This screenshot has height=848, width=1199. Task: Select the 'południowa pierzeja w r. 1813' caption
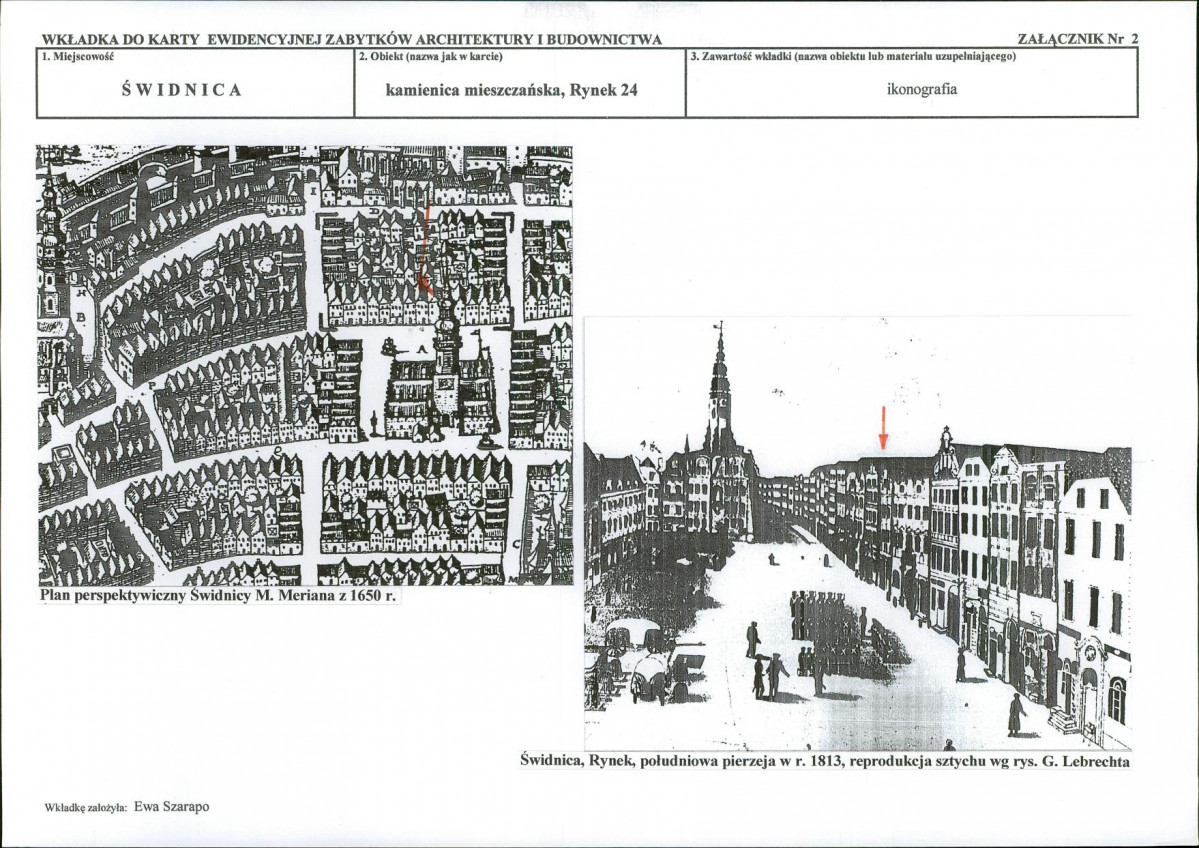point(825,761)
